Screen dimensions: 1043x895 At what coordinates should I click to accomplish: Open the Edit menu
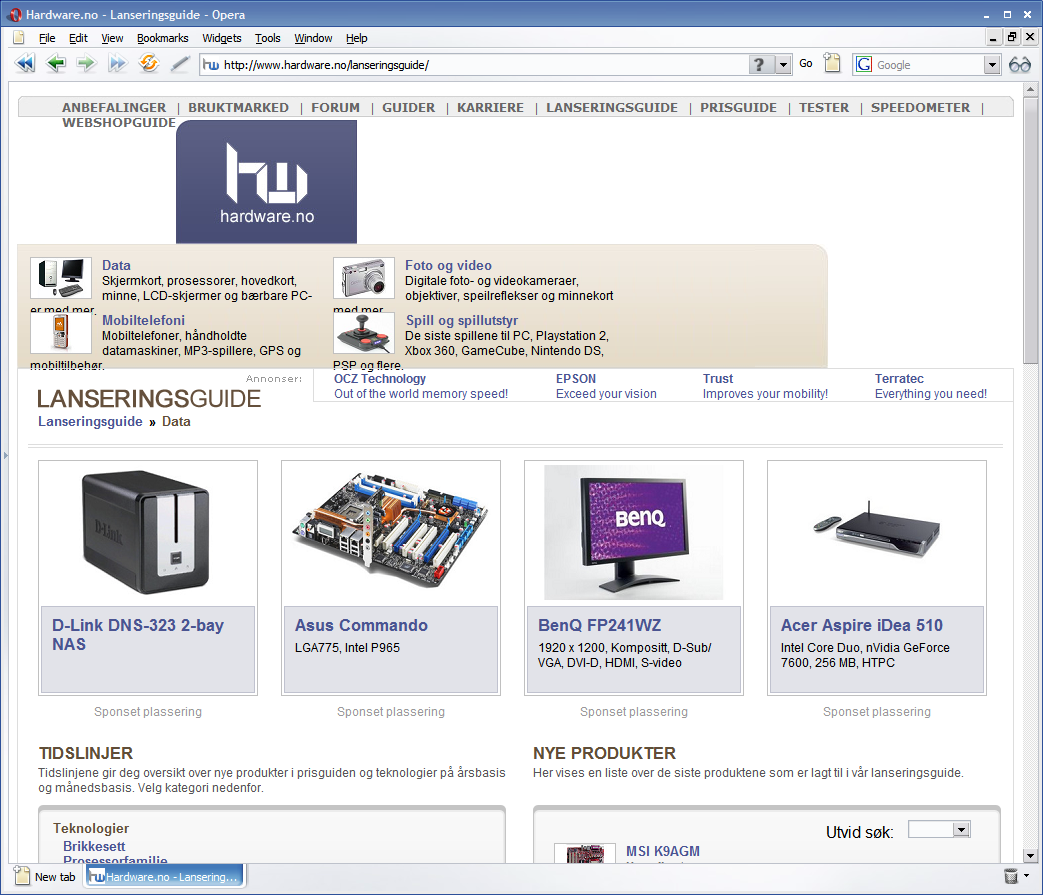click(x=78, y=38)
